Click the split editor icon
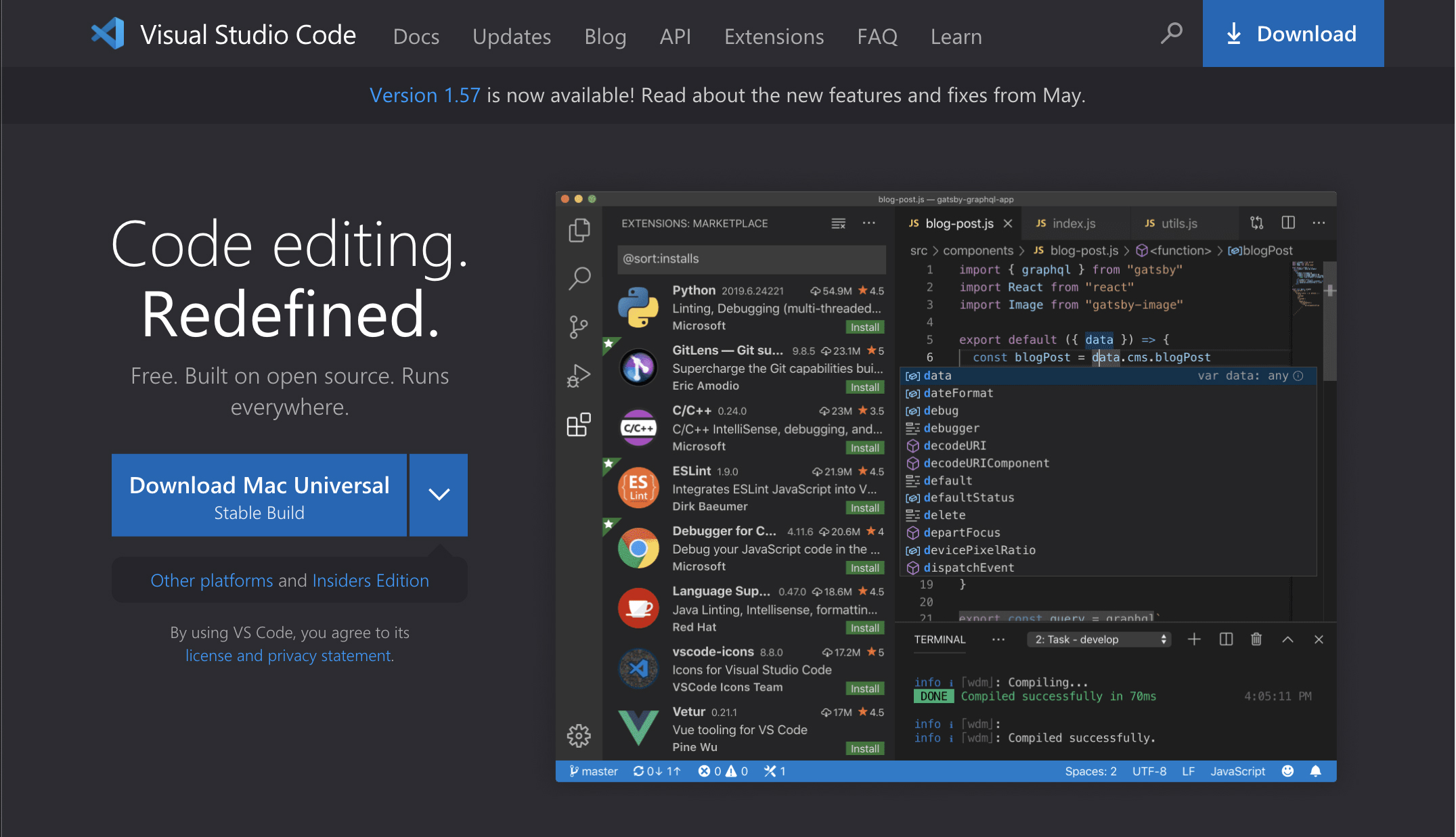This screenshot has width=1456, height=837. pos(1288,223)
